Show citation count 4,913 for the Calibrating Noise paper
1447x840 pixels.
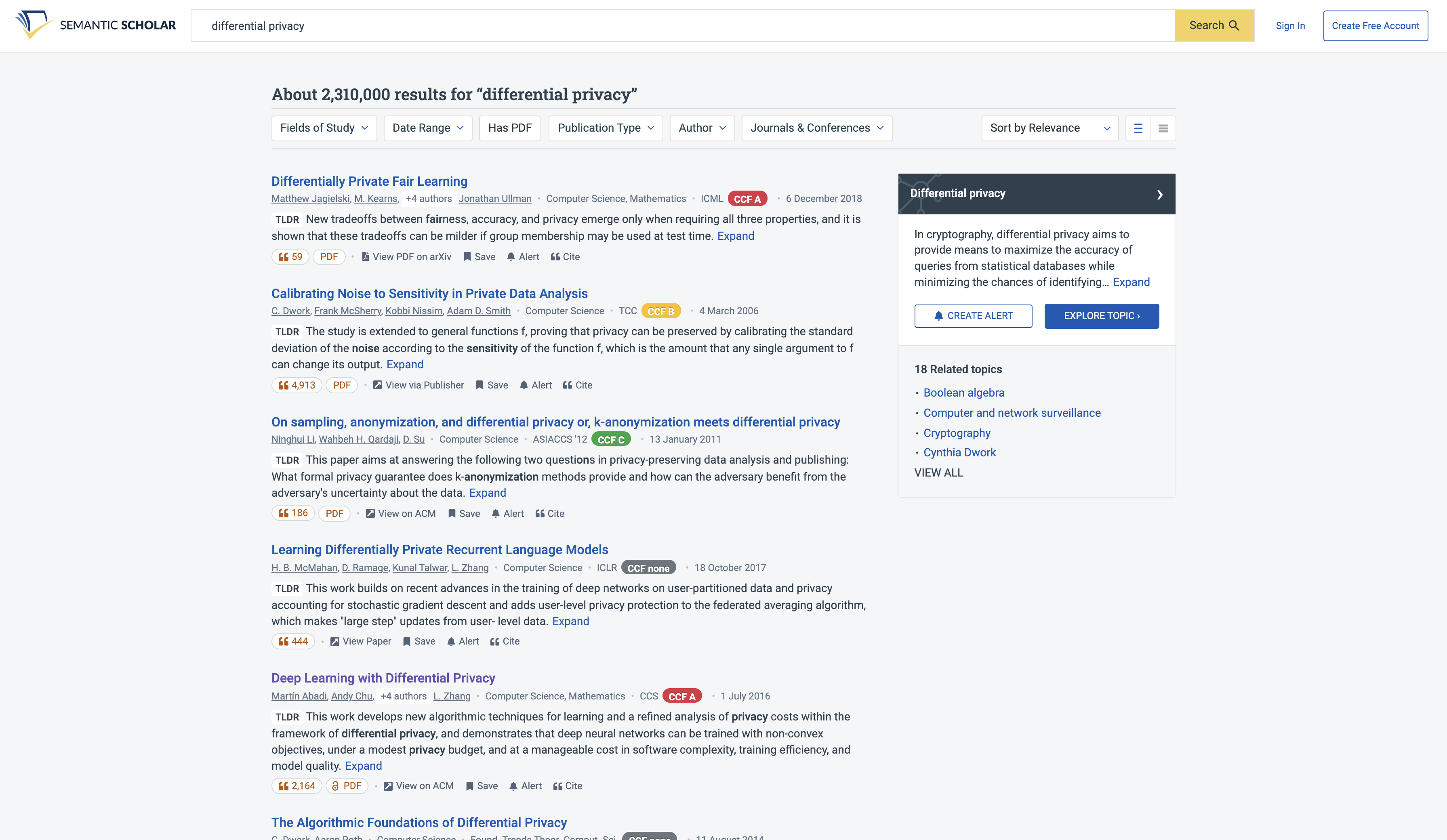tap(296, 385)
